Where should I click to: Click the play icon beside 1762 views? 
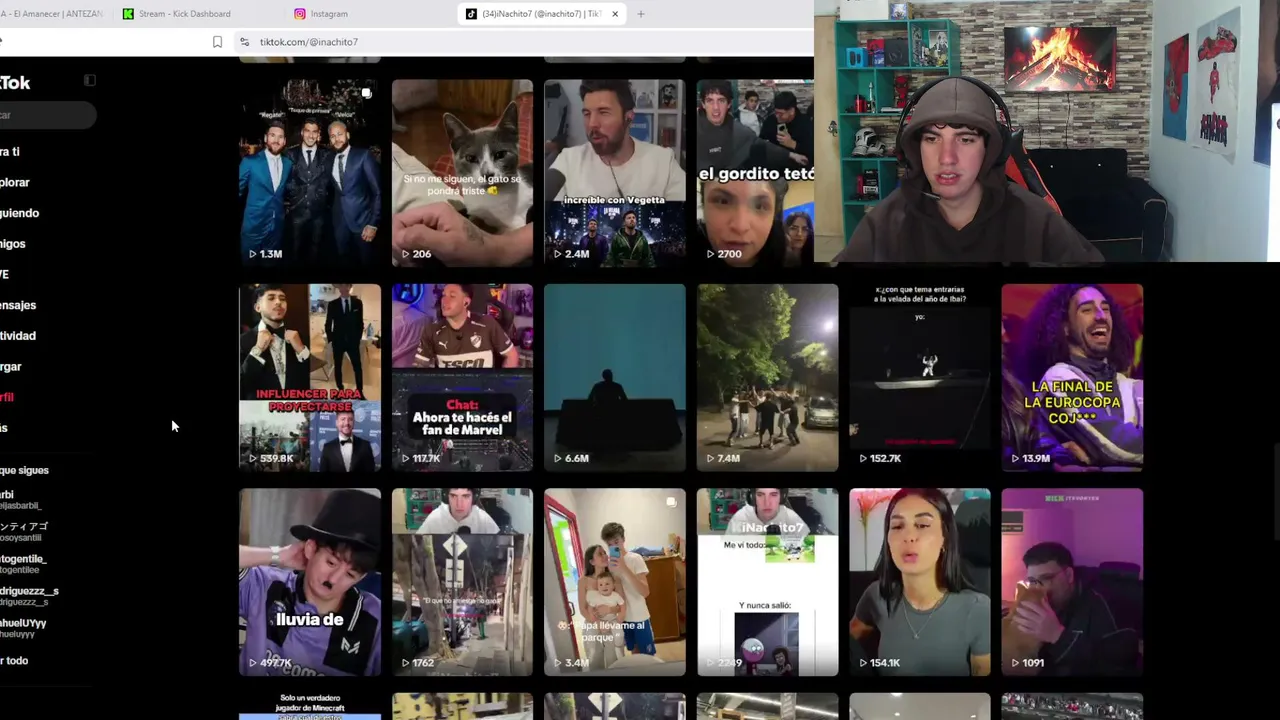(405, 663)
